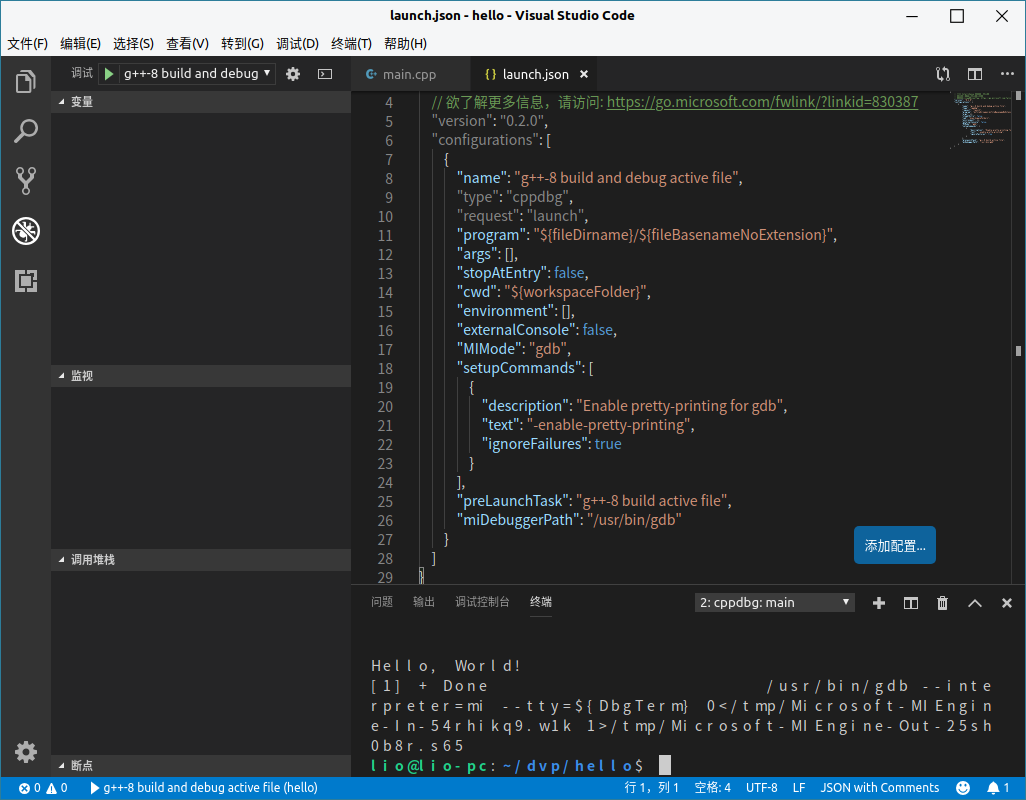Start debugging with the green play icon
Image resolution: width=1026 pixels, height=800 pixels.
pyautogui.click(x=107, y=73)
